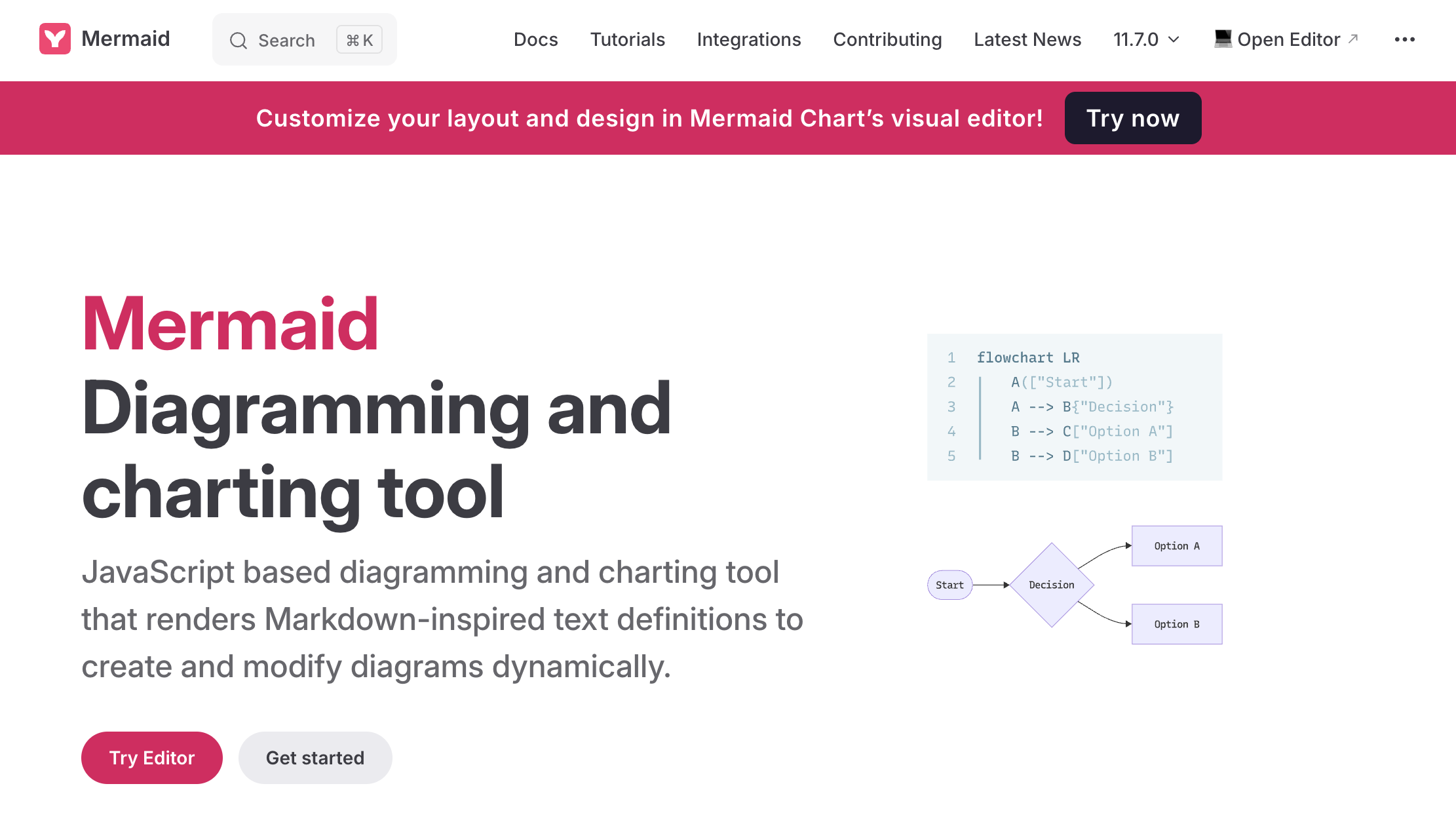
Task: Click the search magnifier icon
Action: click(x=239, y=41)
